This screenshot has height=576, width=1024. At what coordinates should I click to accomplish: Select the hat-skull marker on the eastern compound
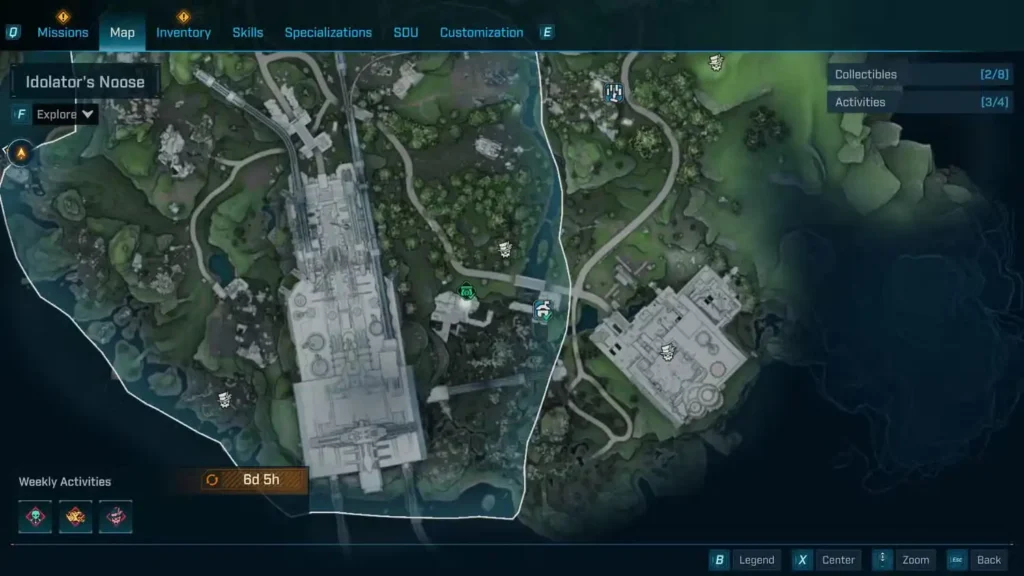pyautogui.click(x=667, y=353)
